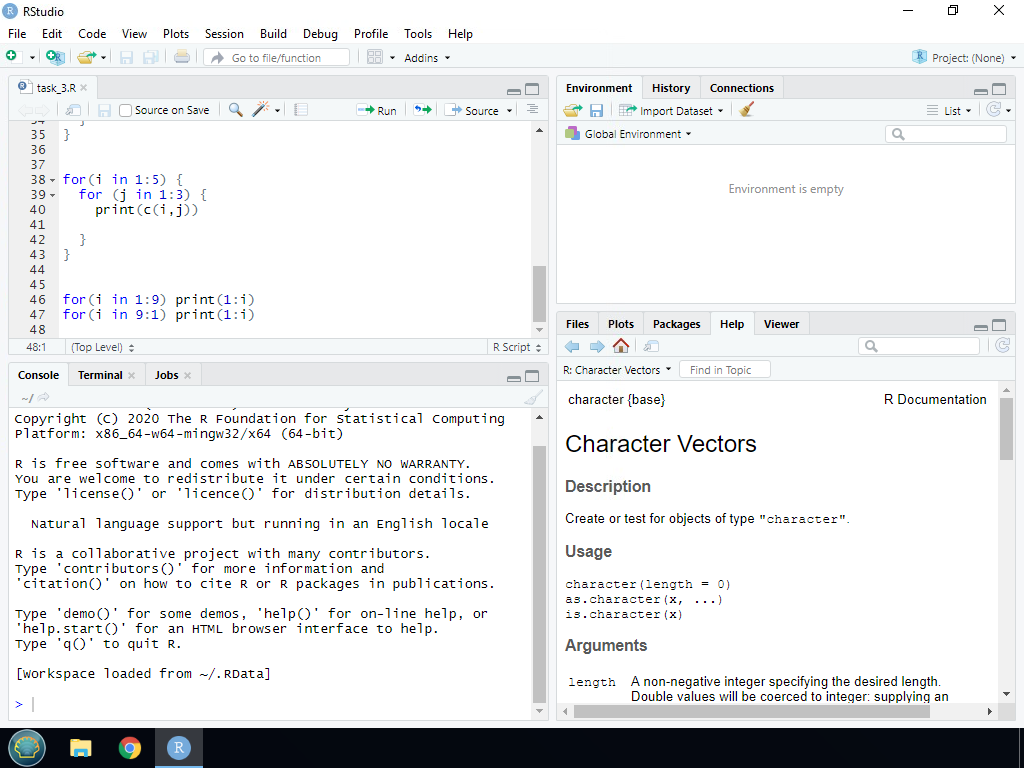
Task: Switch to the Packages tab
Action: pyautogui.click(x=676, y=324)
